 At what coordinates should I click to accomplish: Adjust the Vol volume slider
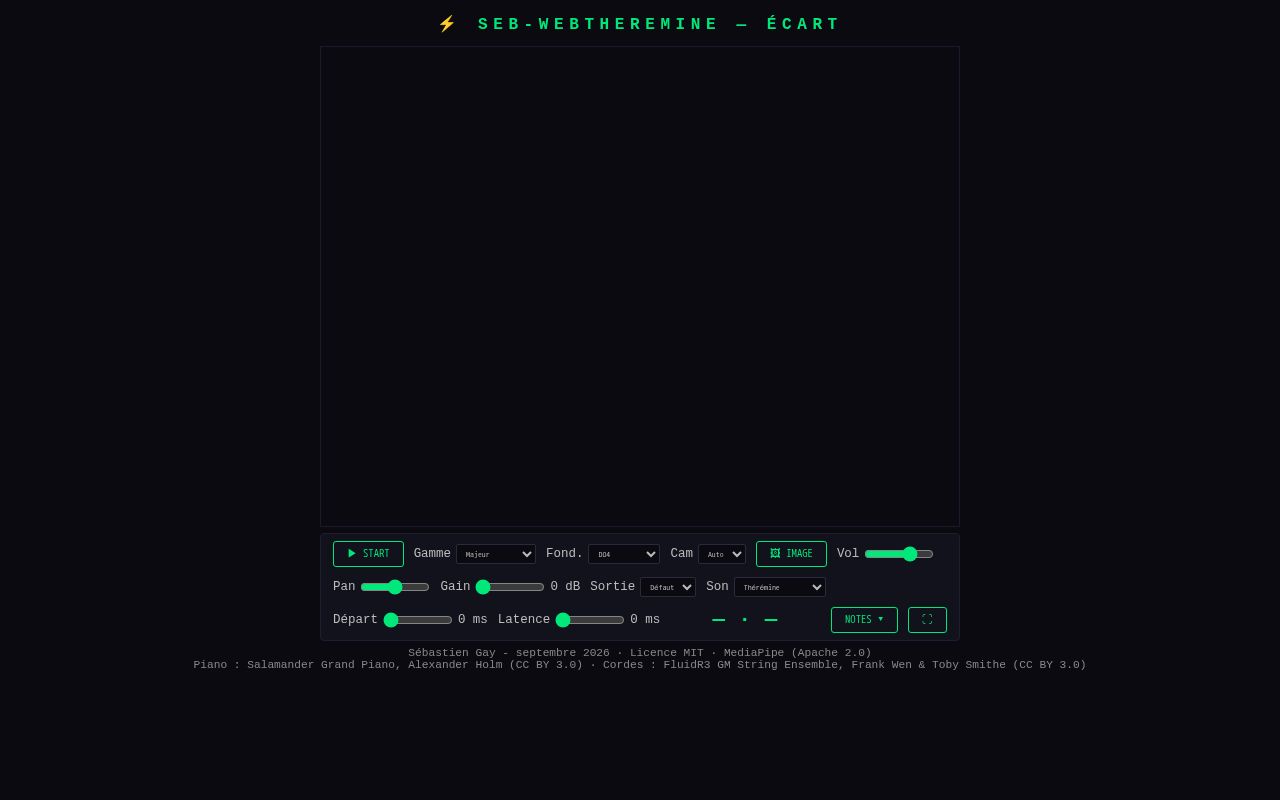click(x=899, y=554)
